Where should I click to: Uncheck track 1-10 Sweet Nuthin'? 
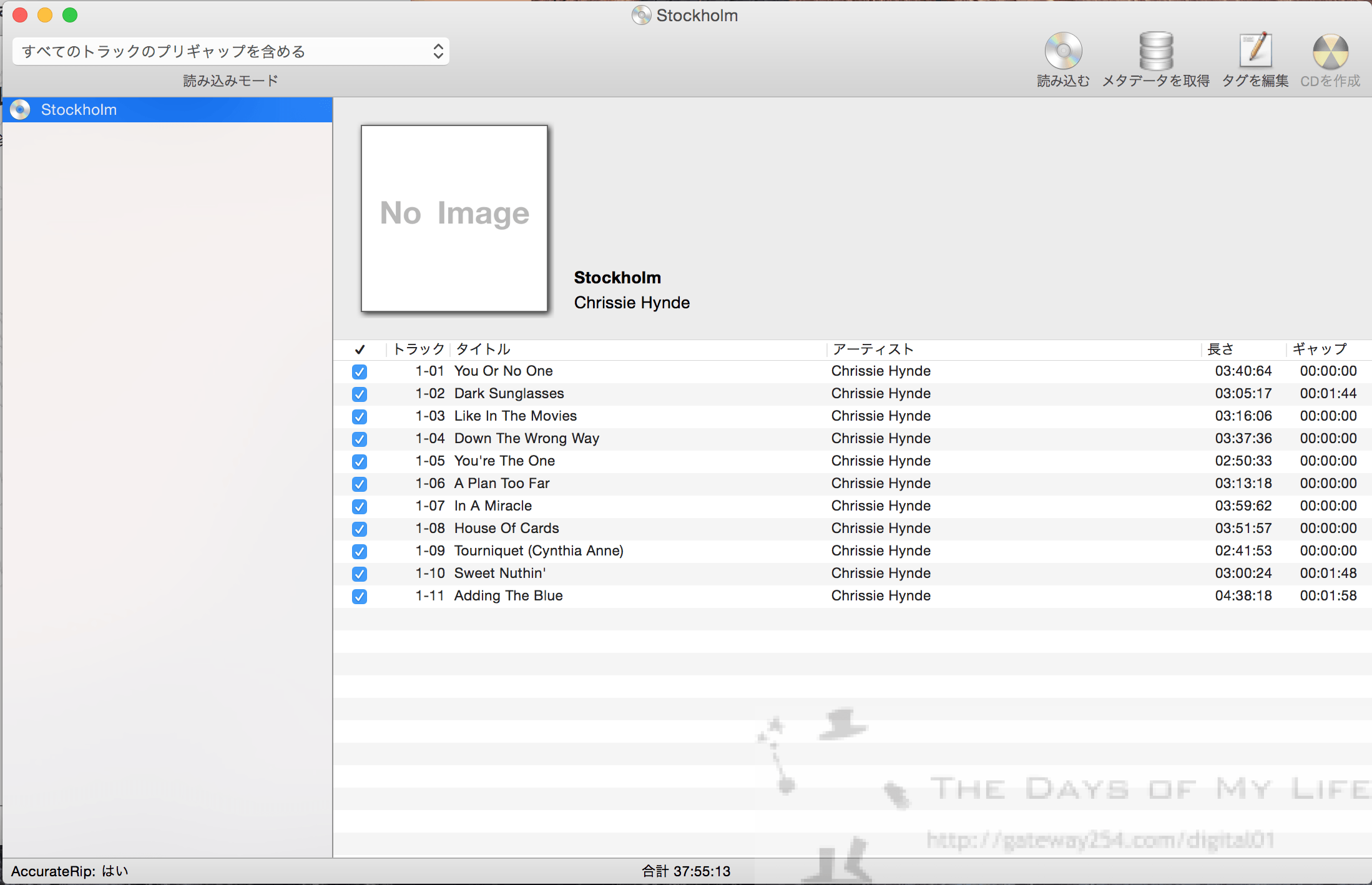360,574
